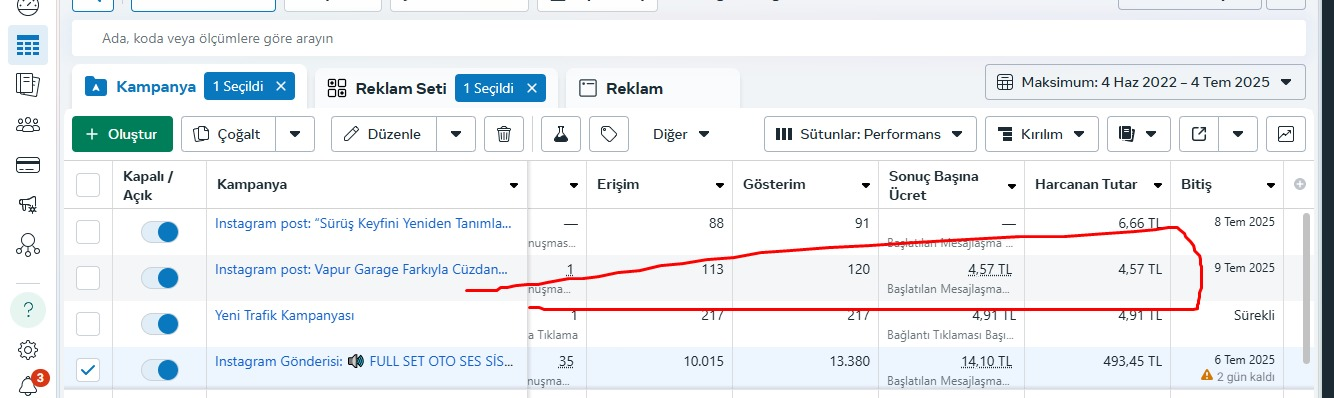Expand the Kırılım dropdown
Image resolution: width=1334 pixels, height=398 pixels.
pyautogui.click(x=1041, y=134)
